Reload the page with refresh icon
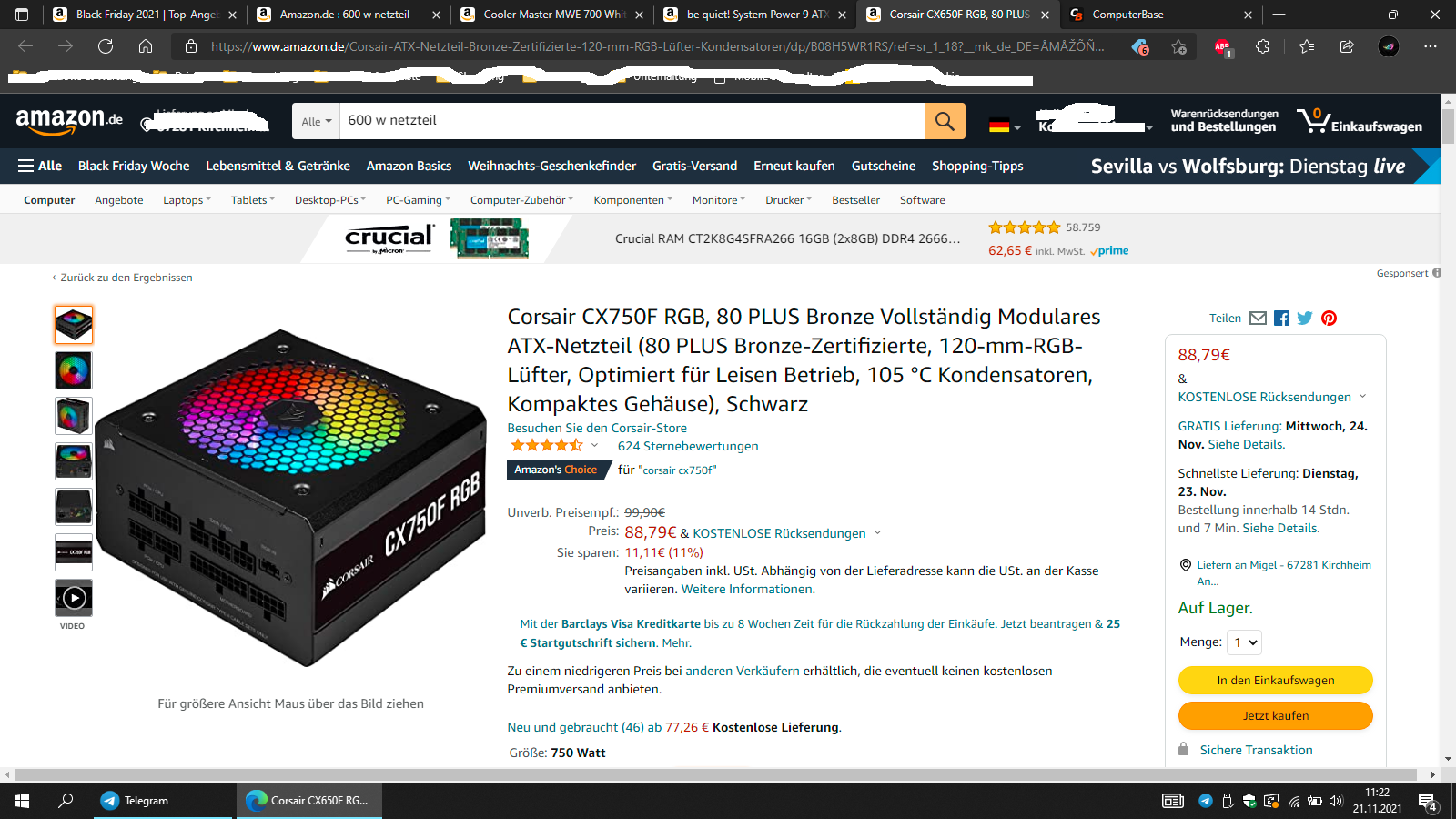 pyautogui.click(x=106, y=46)
